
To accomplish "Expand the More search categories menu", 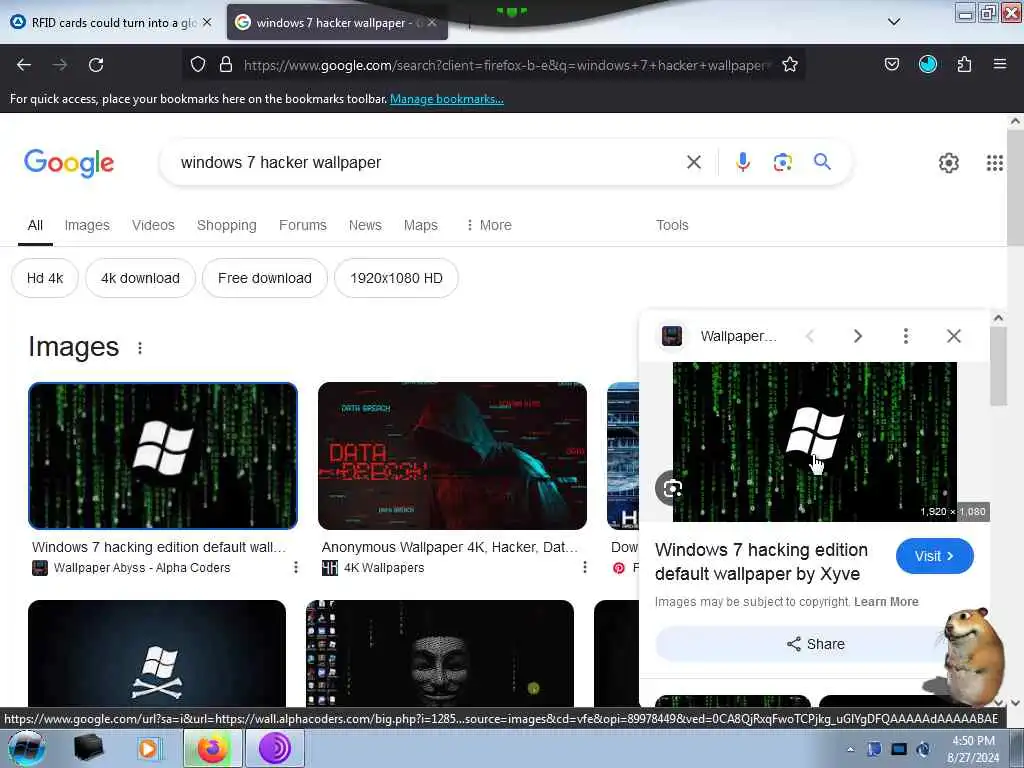I will (488, 225).
